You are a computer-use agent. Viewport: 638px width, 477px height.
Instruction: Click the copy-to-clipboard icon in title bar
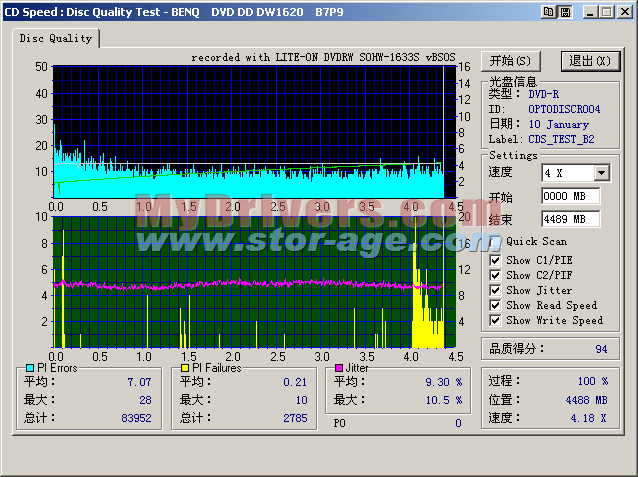(548, 11)
